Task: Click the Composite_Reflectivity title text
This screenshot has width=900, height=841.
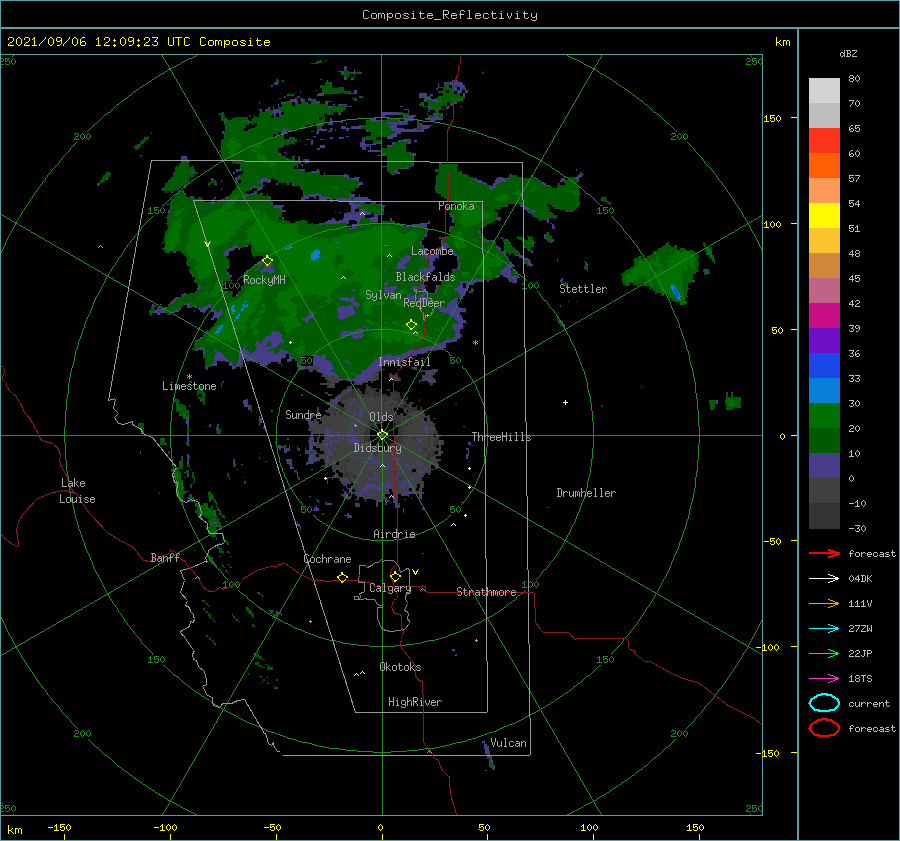Action: [x=449, y=15]
